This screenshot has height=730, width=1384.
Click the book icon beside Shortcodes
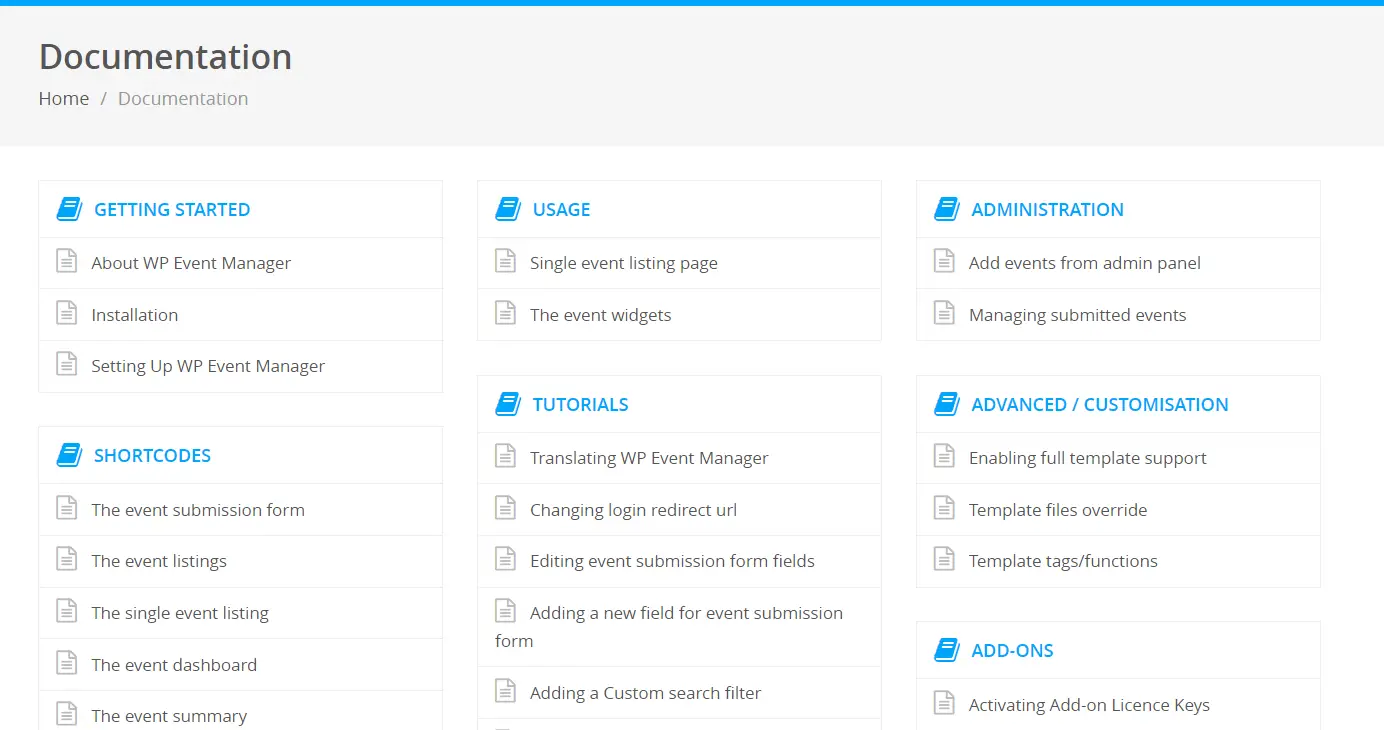pyautogui.click(x=69, y=455)
